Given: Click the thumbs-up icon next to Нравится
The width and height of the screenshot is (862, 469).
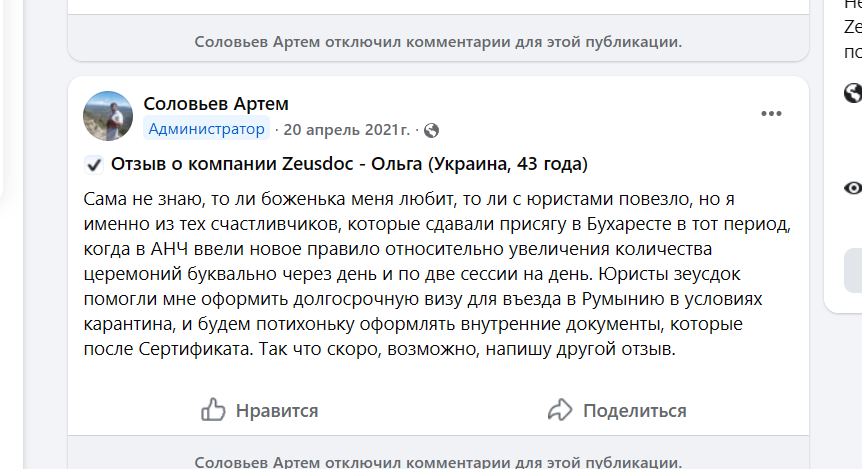Looking at the screenshot, I should [x=213, y=410].
